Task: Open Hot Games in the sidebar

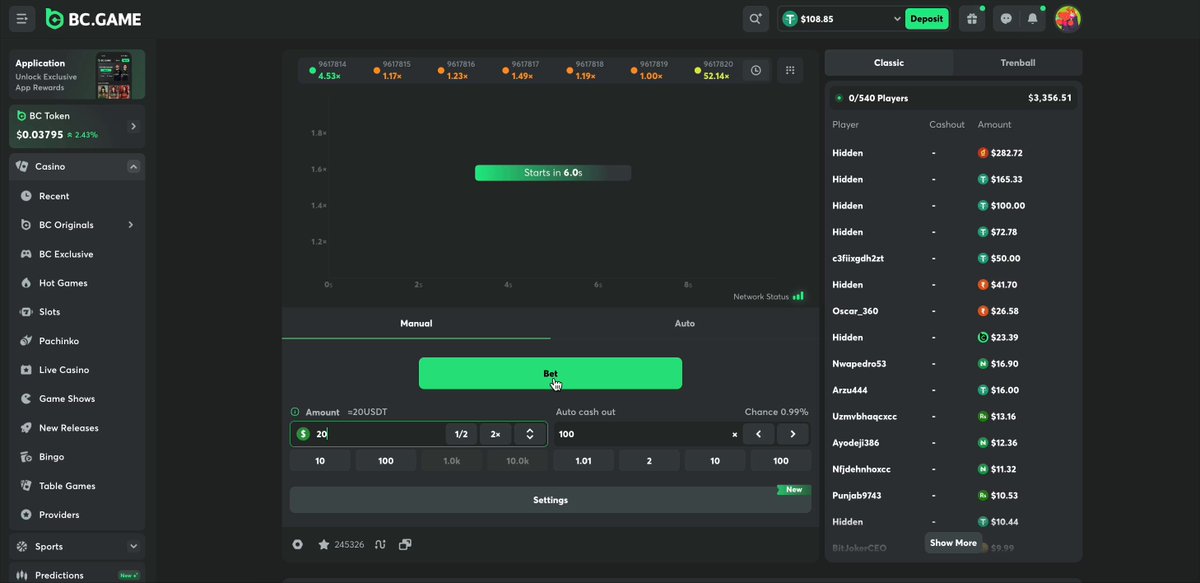Action: pos(77,283)
